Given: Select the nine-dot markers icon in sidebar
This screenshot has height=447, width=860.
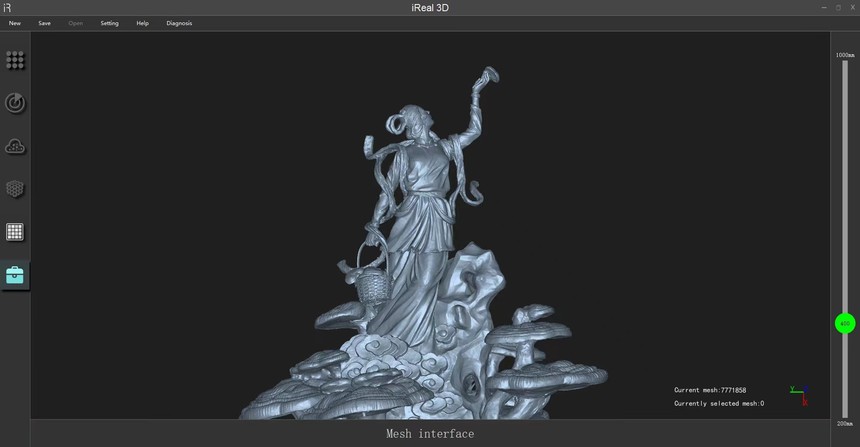Looking at the screenshot, I should tap(15, 60).
